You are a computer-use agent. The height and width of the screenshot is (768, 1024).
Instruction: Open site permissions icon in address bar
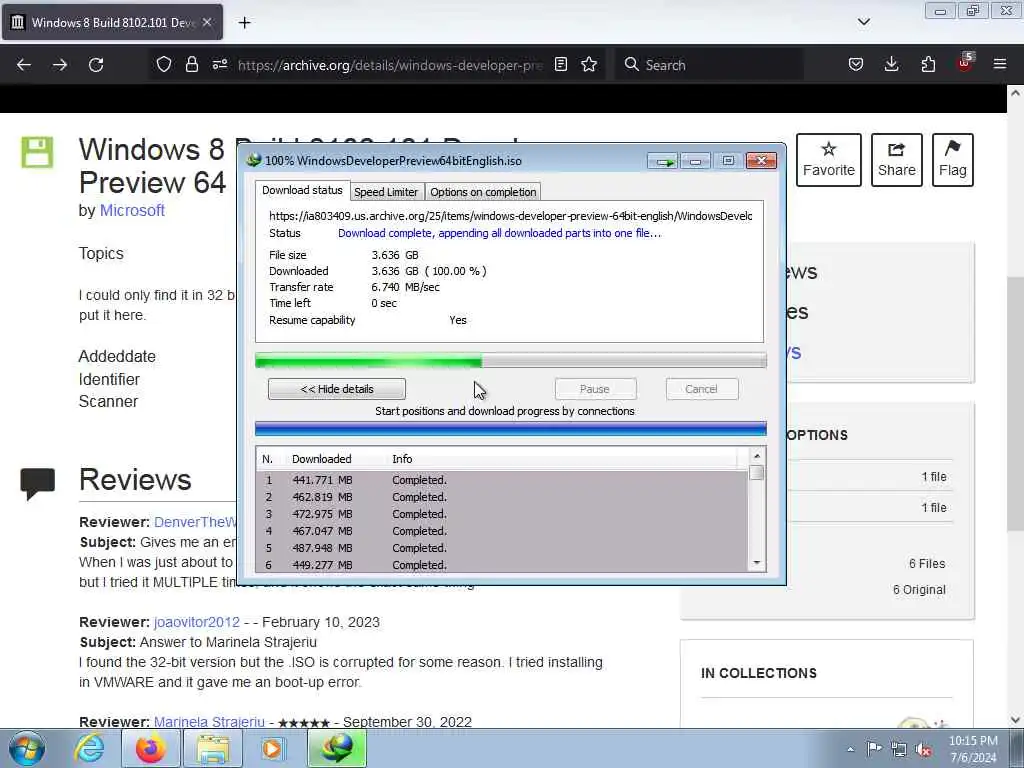point(220,64)
